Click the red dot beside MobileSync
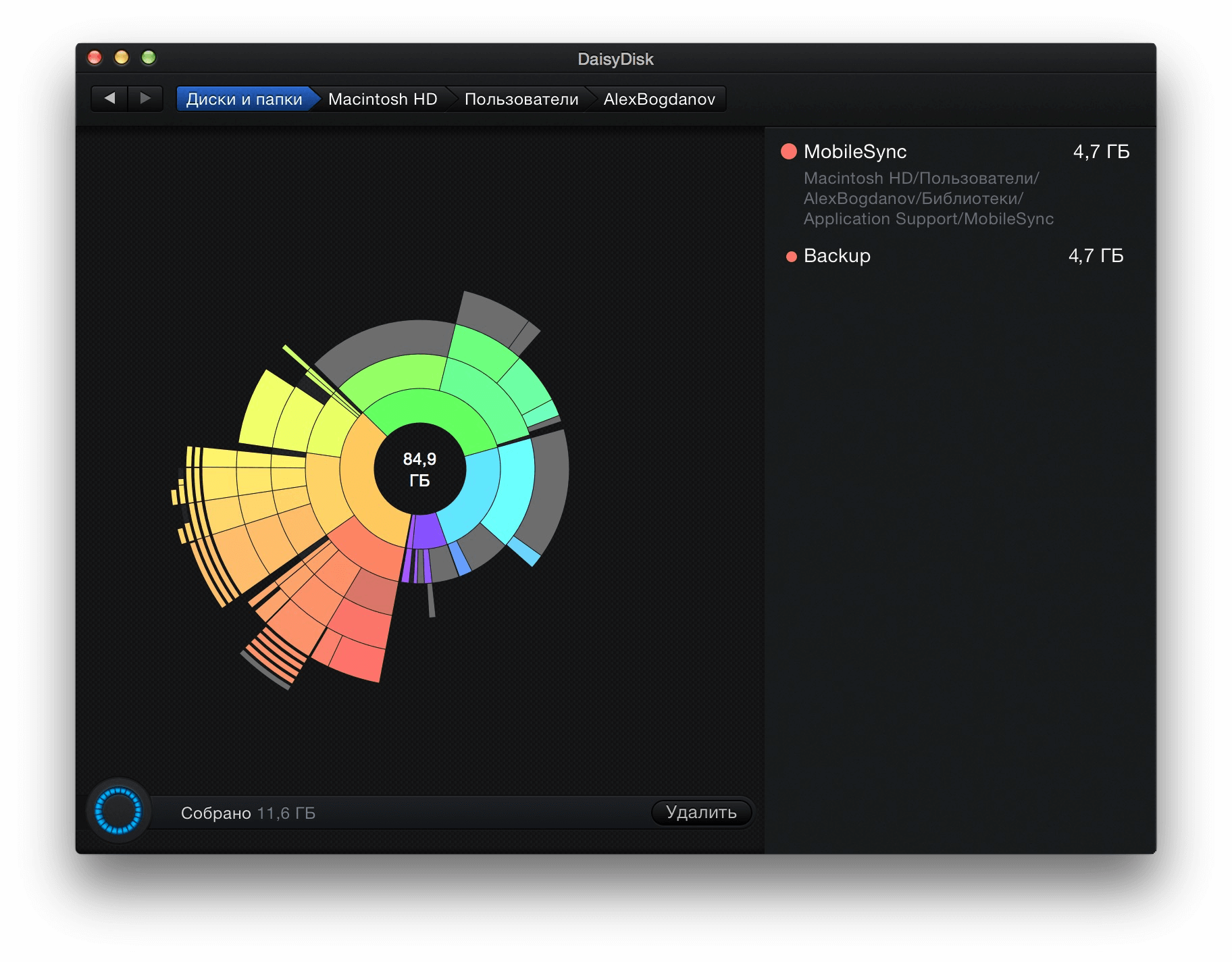1232x962 pixels. [x=788, y=151]
